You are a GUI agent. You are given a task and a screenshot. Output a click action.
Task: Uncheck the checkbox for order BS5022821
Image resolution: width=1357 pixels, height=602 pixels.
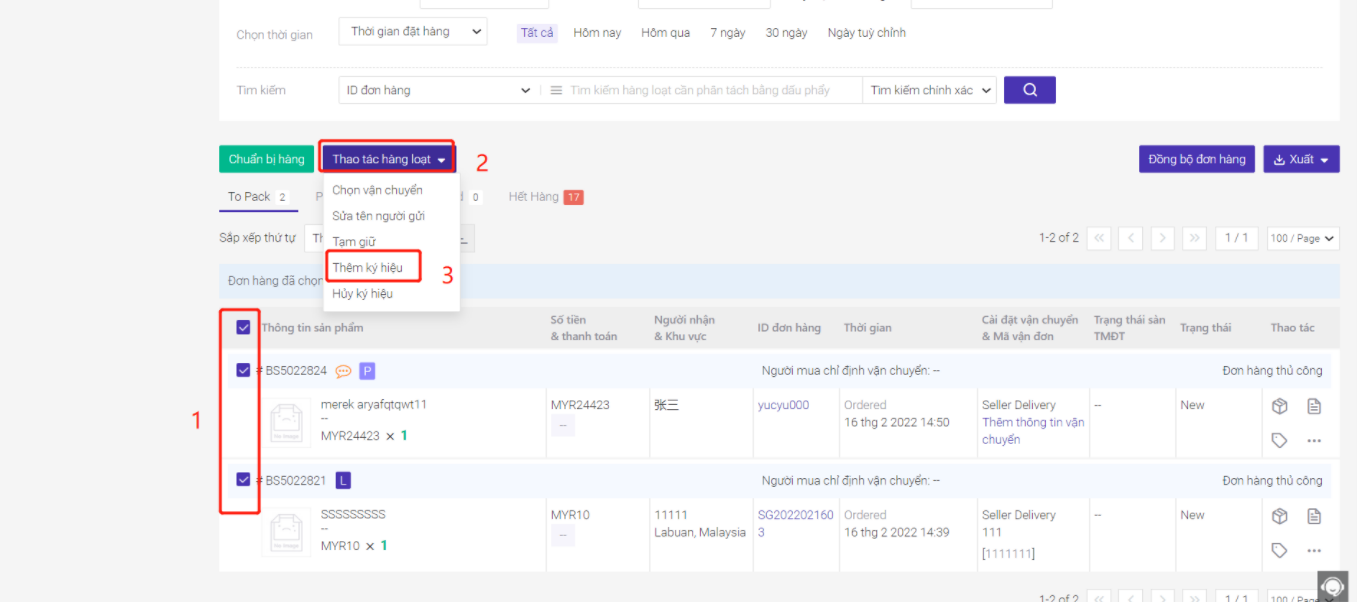(x=243, y=480)
